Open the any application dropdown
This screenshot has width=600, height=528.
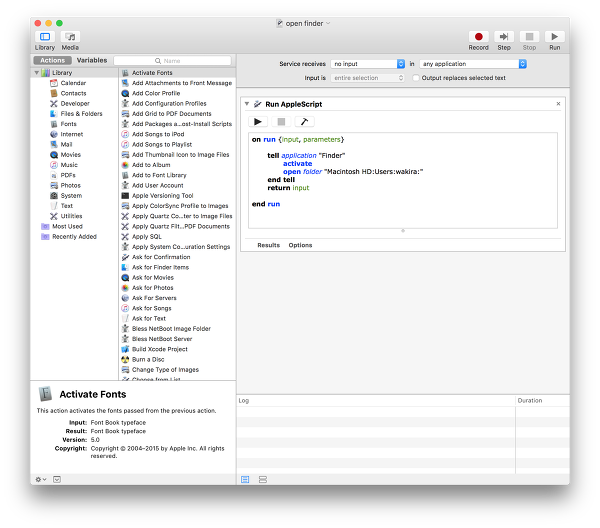click(473, 64)
